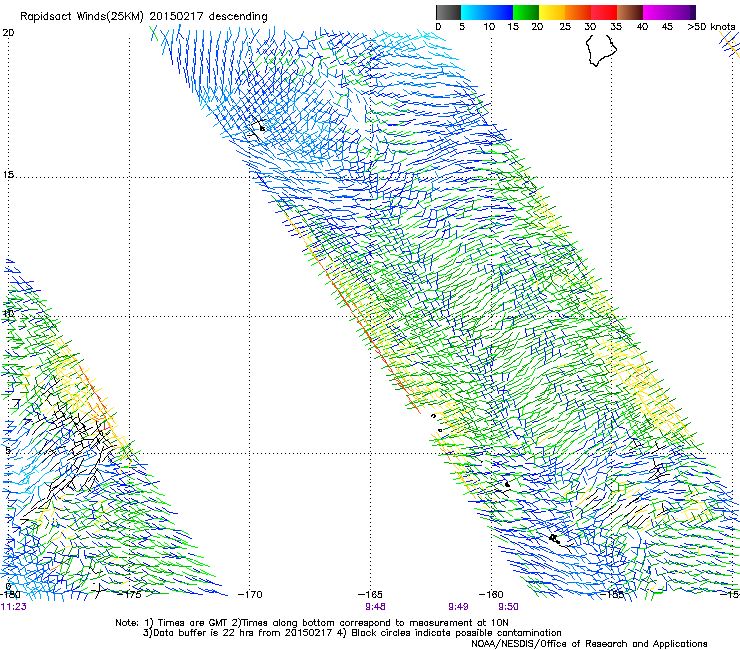This screenshot has height=650, width=740.
Task: Click the brown 35-40 knots color swatch
Action: pyautogui.click(x=630, y=12)
